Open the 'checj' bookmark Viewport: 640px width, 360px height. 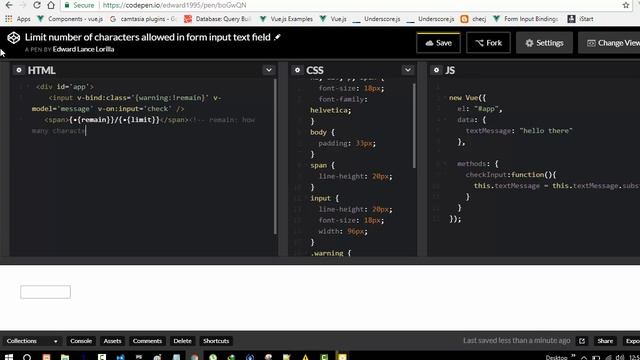click(x=473, y=19)
